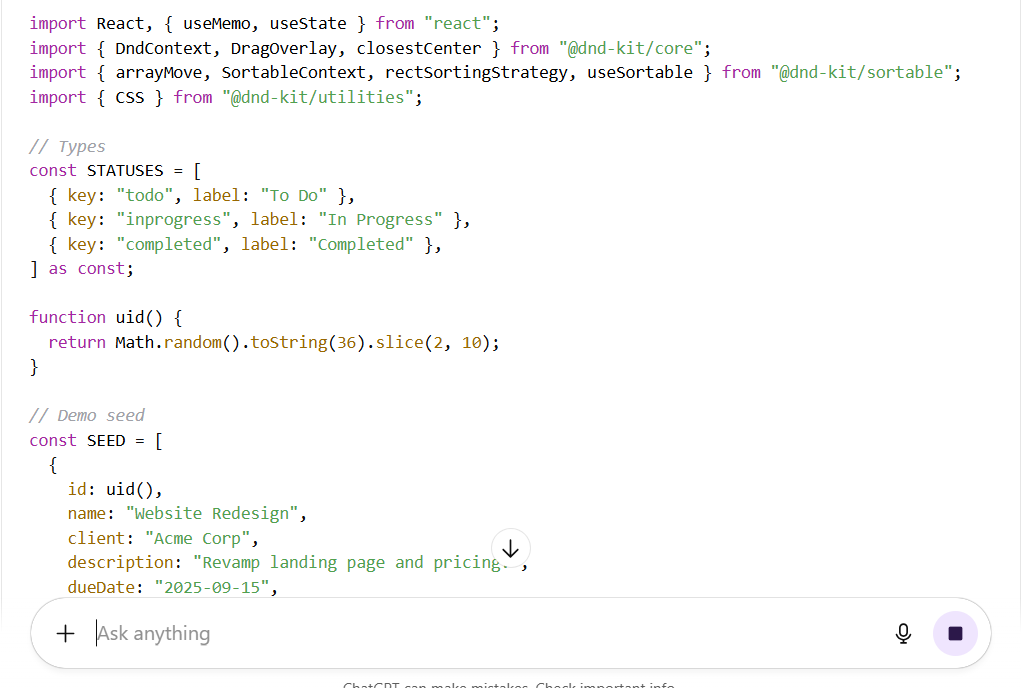The width and height of the screenshot is (1021, 688).
Task: Click the plus attach icon in composer
Action: [65, 633]
